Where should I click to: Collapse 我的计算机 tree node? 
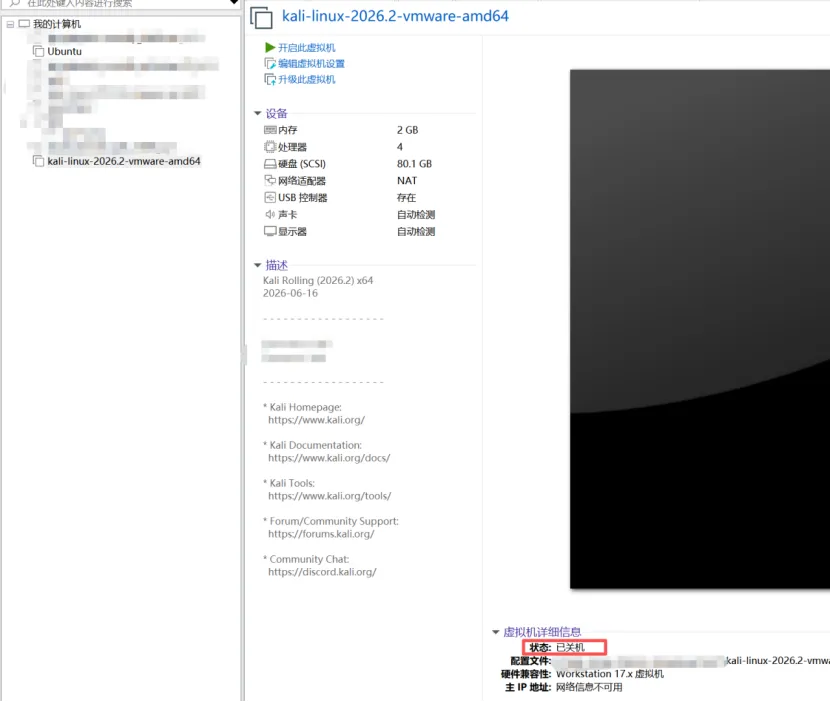tap(11, 24)
